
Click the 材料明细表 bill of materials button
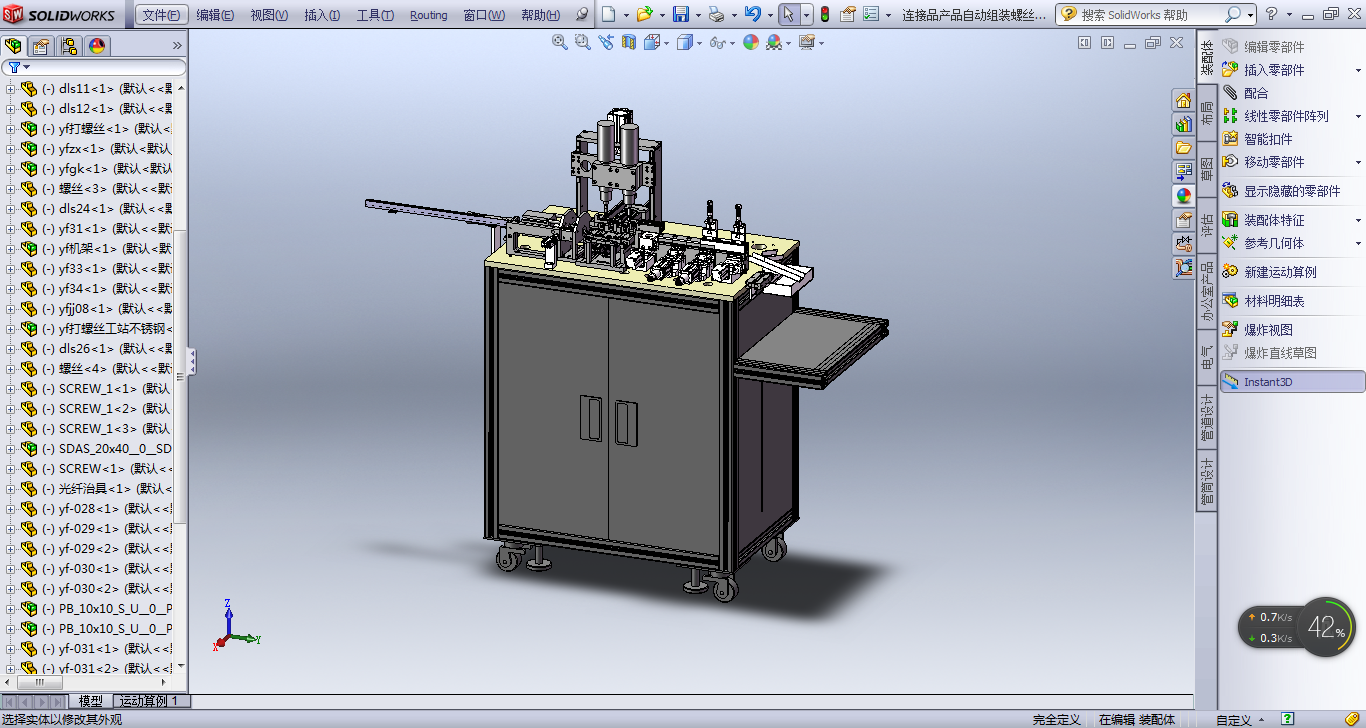[x=1274, y=301]
